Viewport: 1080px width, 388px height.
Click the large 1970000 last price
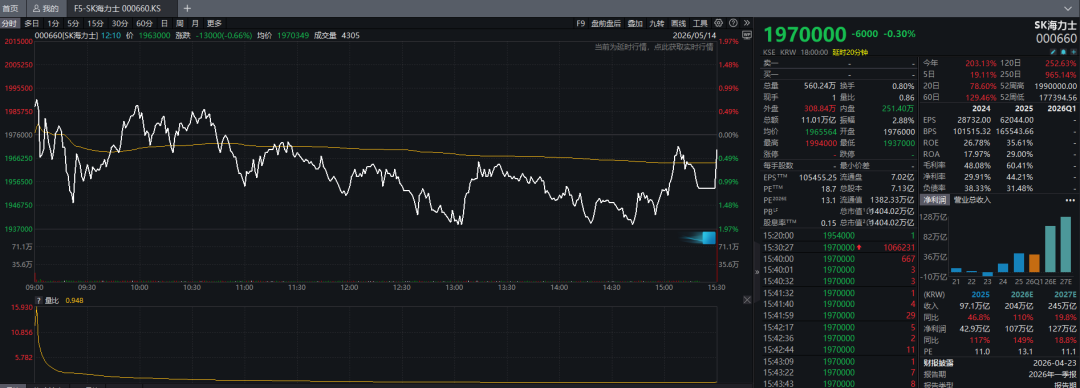804,34
